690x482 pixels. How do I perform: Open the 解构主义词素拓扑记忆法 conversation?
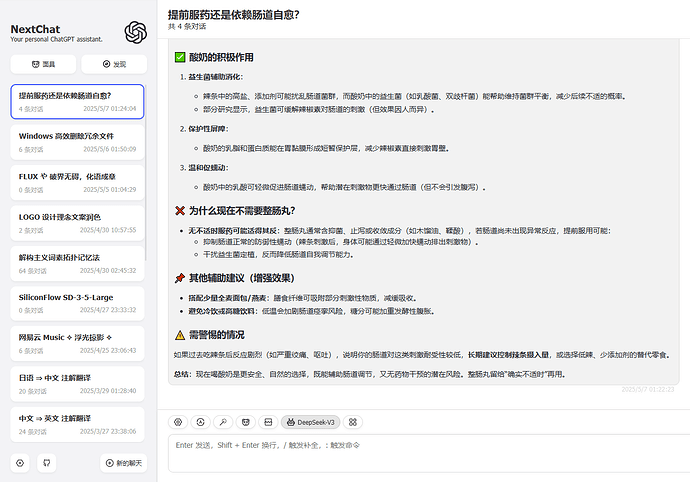[77, 264]
